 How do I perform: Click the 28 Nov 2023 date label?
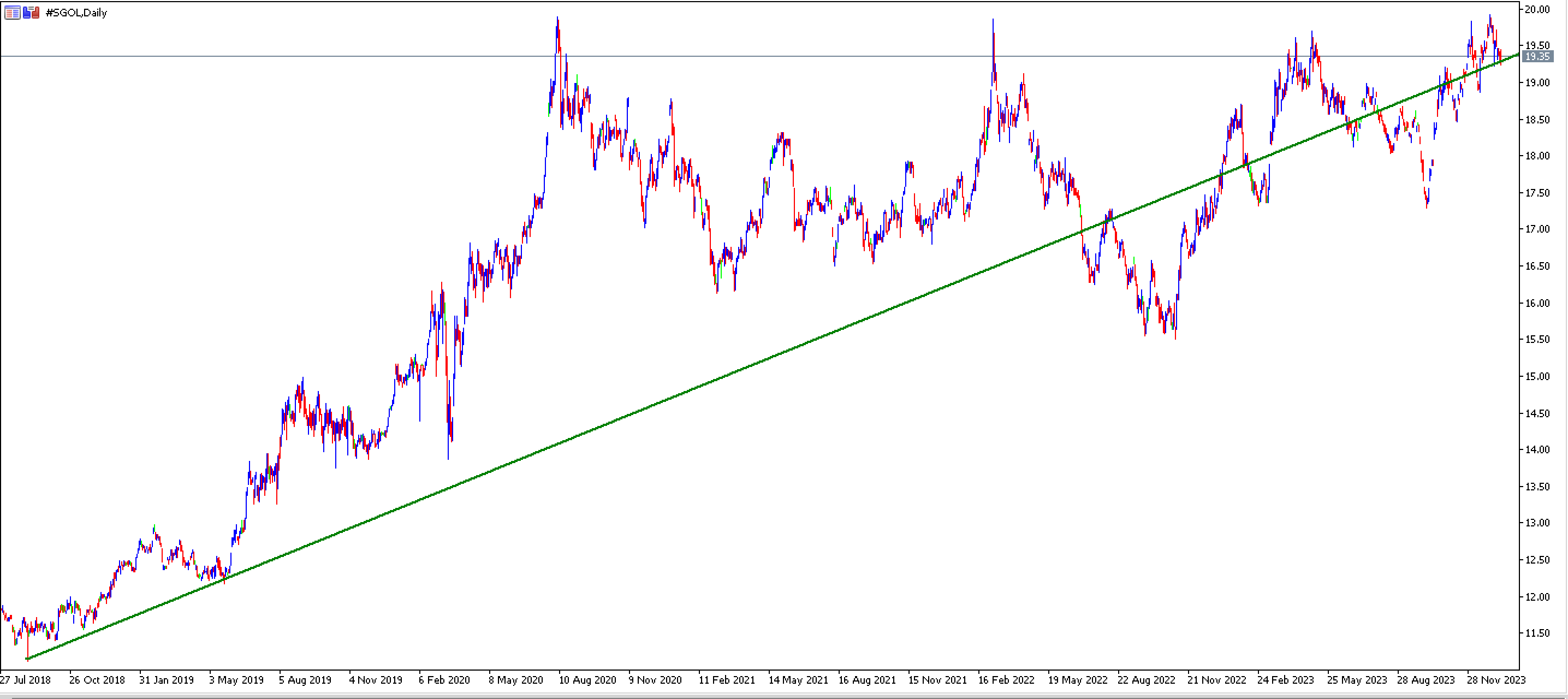[1496, 680]
